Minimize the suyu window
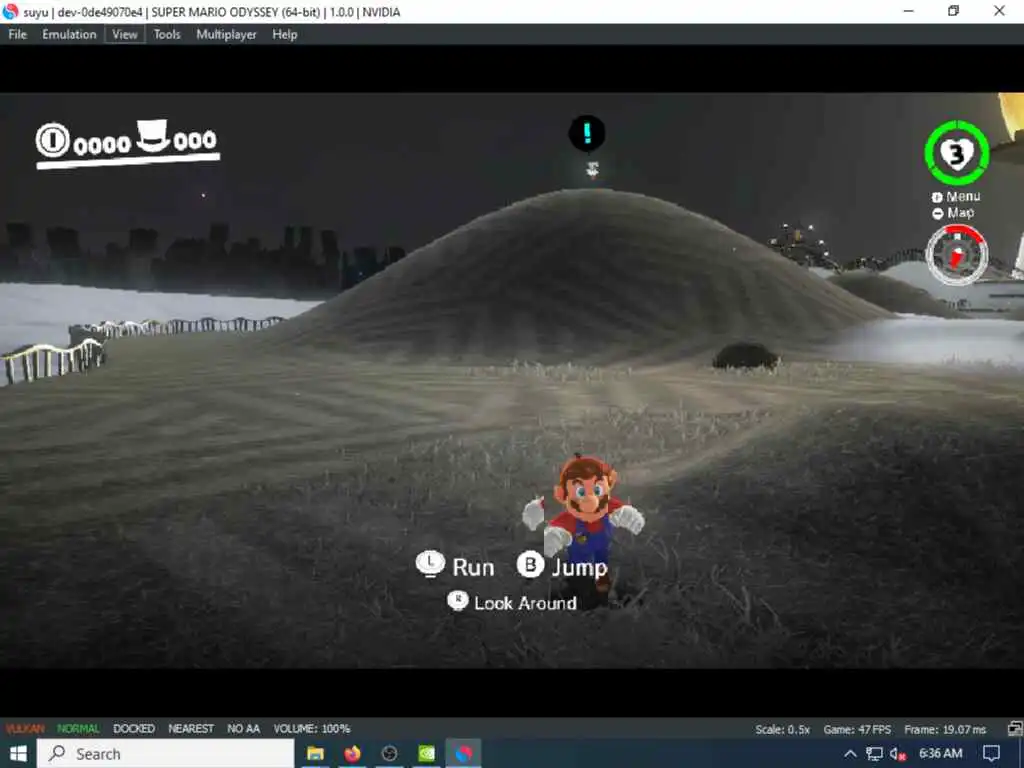Image resolution: width=1024 pixels, height=768 pixels. point(908,11)
